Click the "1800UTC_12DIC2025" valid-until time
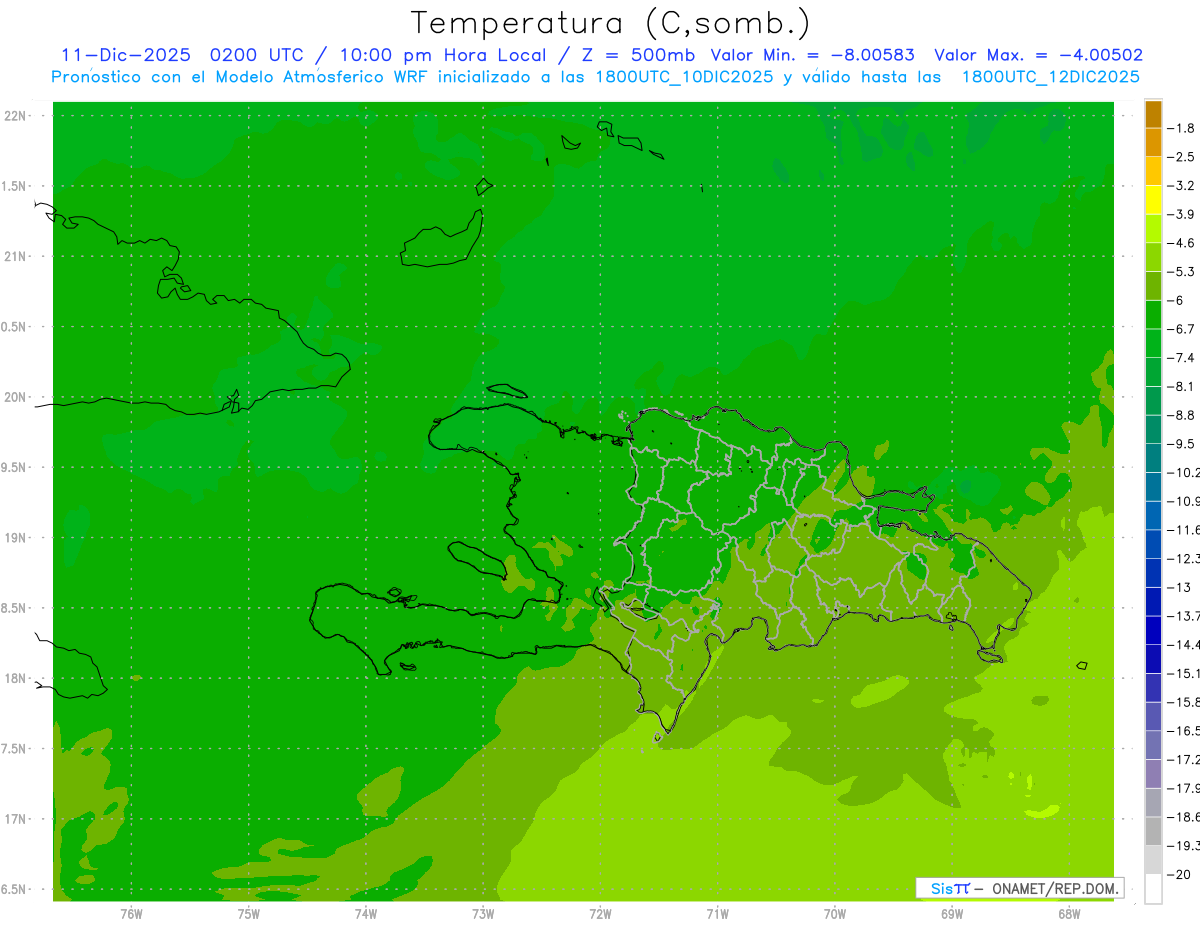The width and height of the screenshot is (1200, 927). coord(1050,77)
